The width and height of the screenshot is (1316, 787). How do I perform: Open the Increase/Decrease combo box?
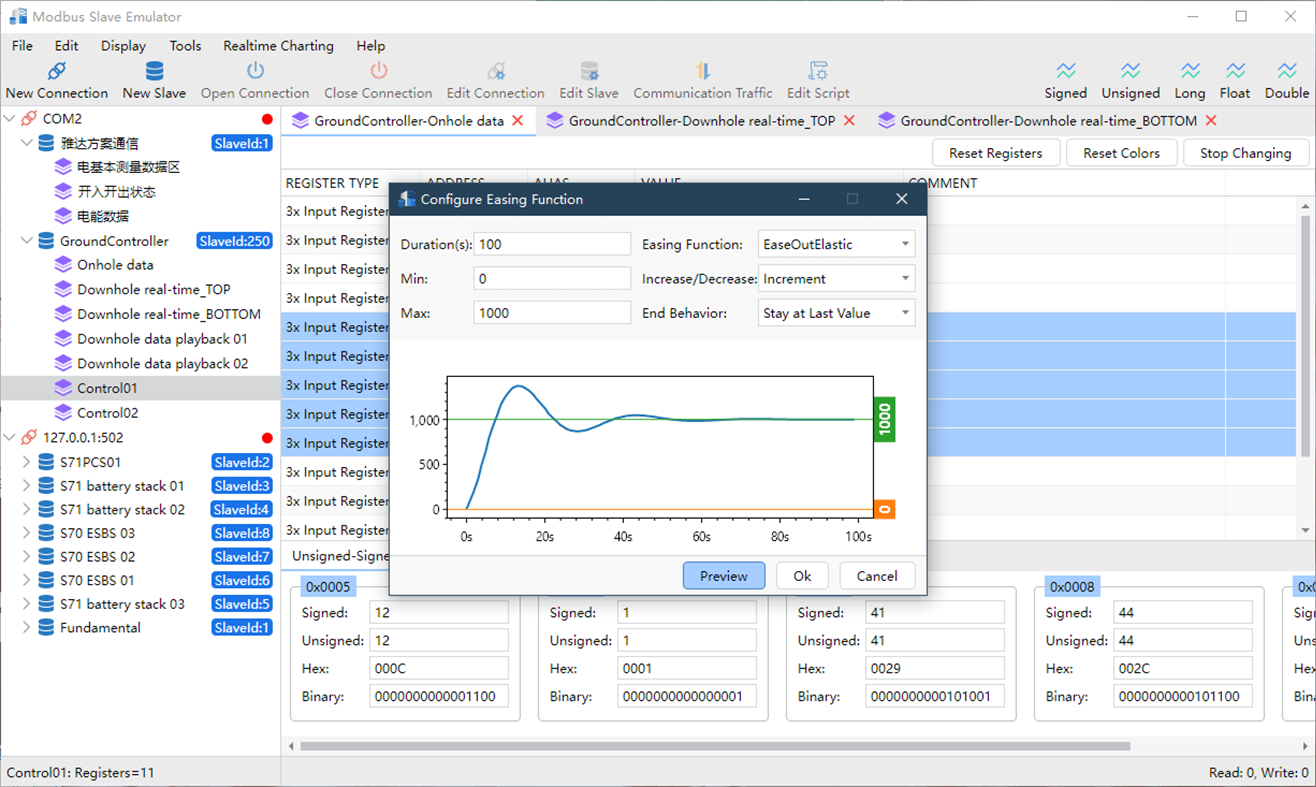click(836, 279)
